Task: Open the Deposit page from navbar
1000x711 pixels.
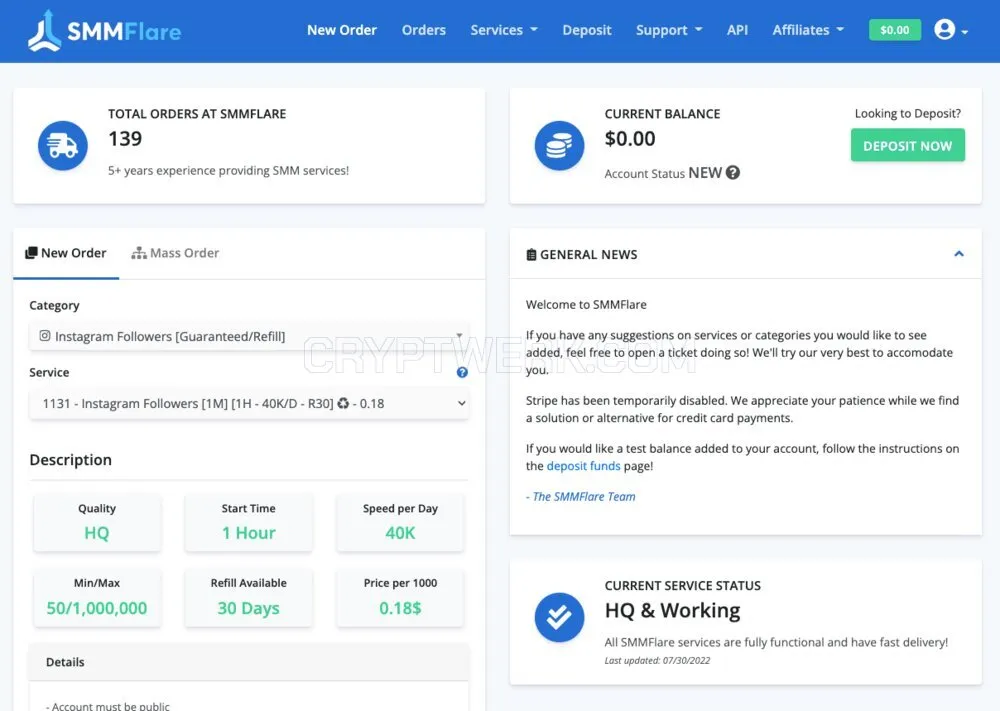Action: (587, 30)
